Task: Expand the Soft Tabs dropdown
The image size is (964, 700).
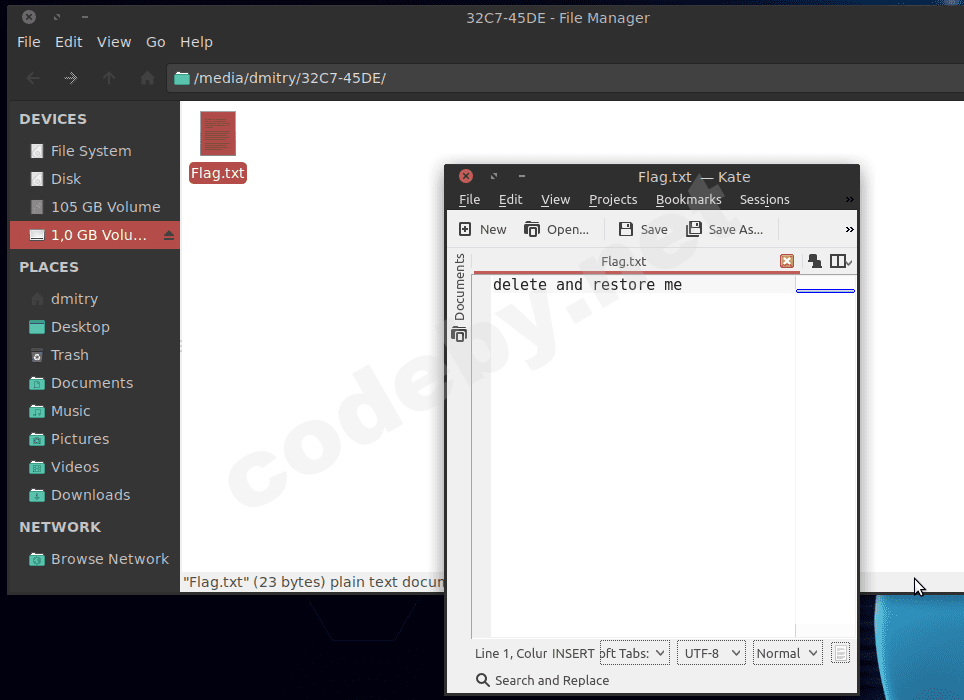Action: pos(634,652)
